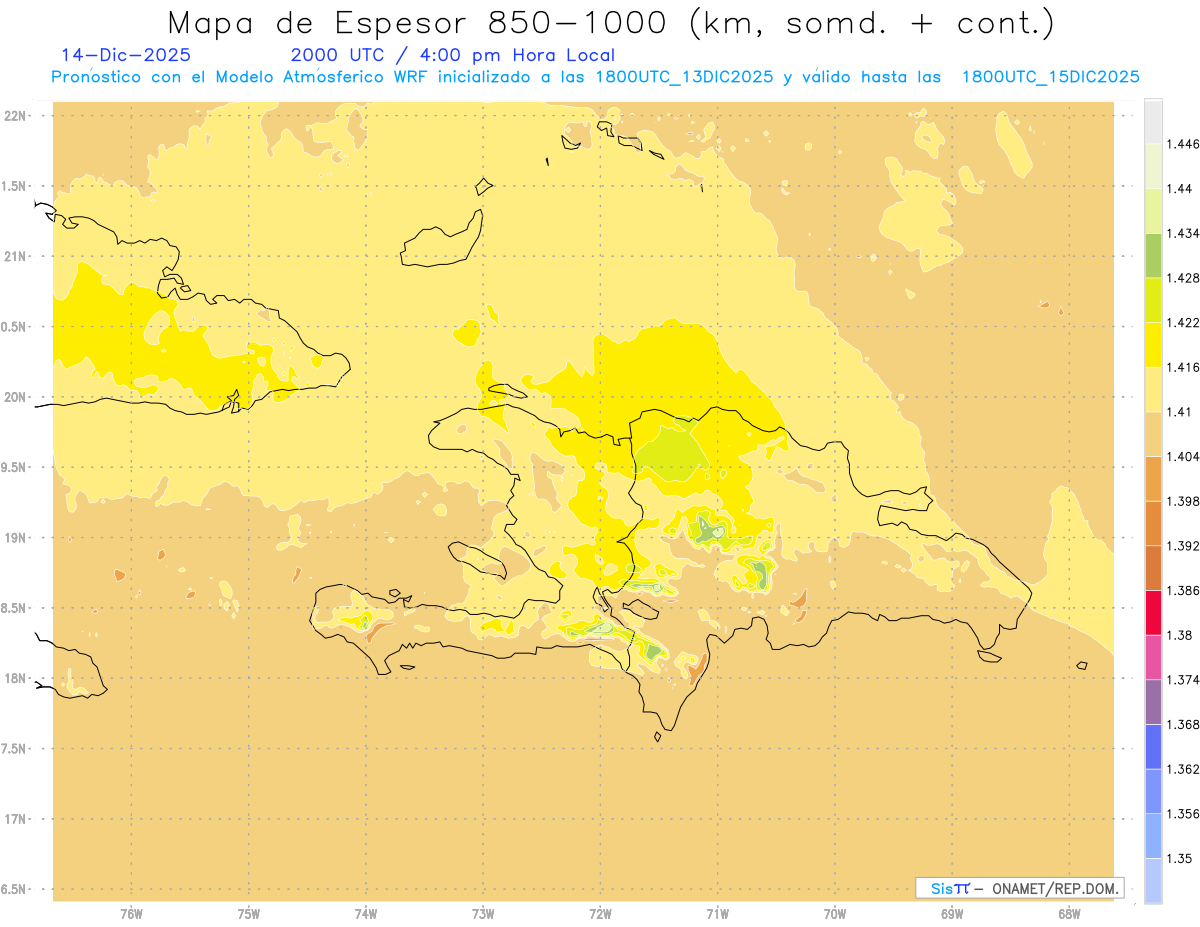Select the '72W' longitude label
This screenshot has height=927, width=1200.
pyautogui.click(x=600, y=914)
